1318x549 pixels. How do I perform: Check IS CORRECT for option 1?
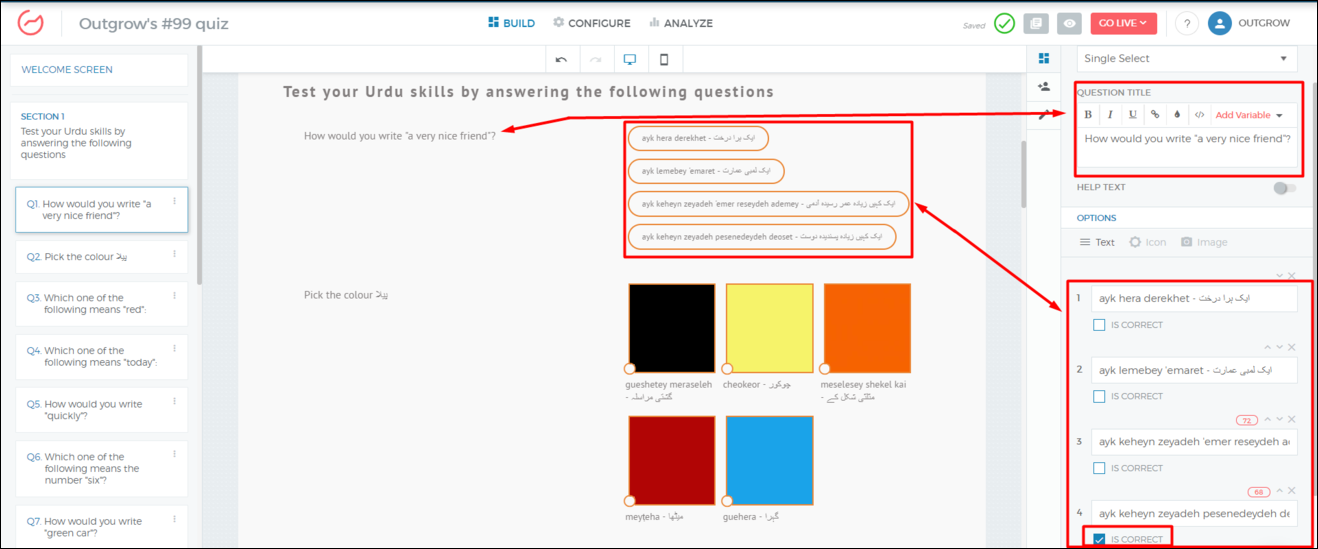point(1099,325)
